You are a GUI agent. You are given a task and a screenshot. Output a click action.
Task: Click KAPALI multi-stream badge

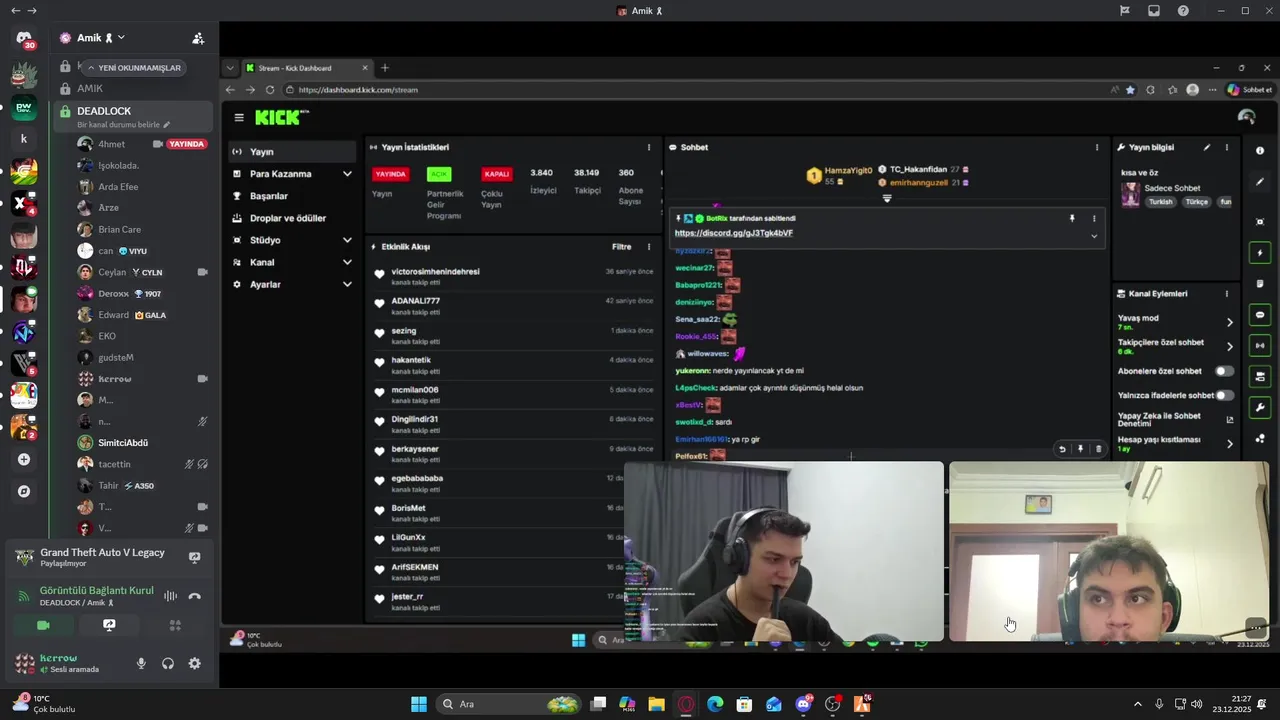(x=497, y=174)
